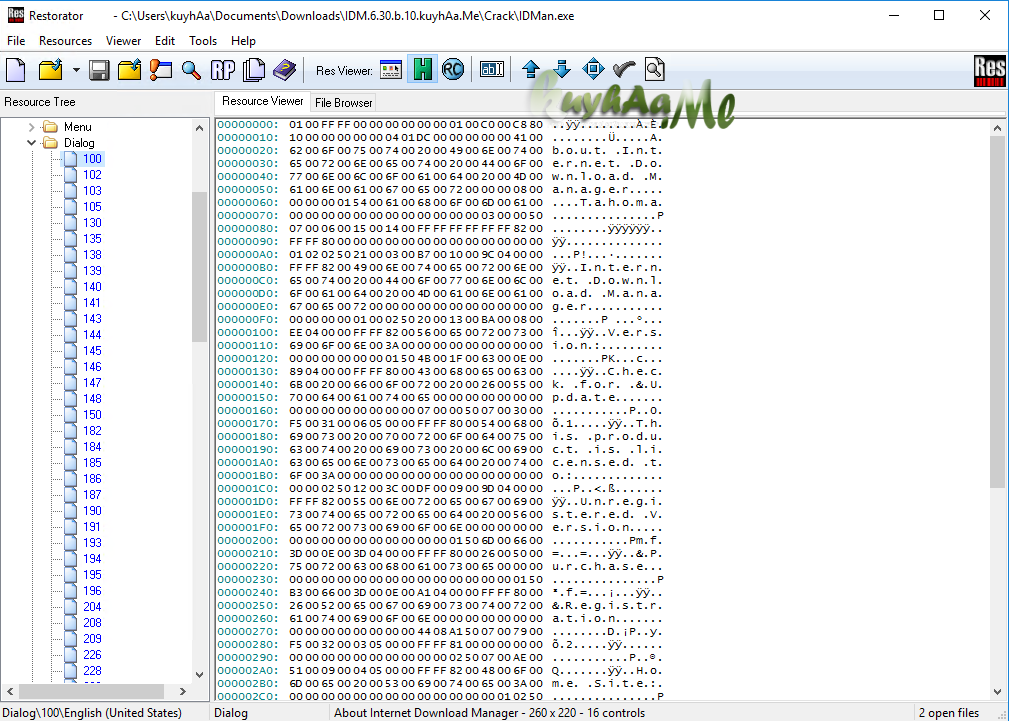Open the Tools menu
Viewport: 1009px width, 721px height.
coord(203,41)
